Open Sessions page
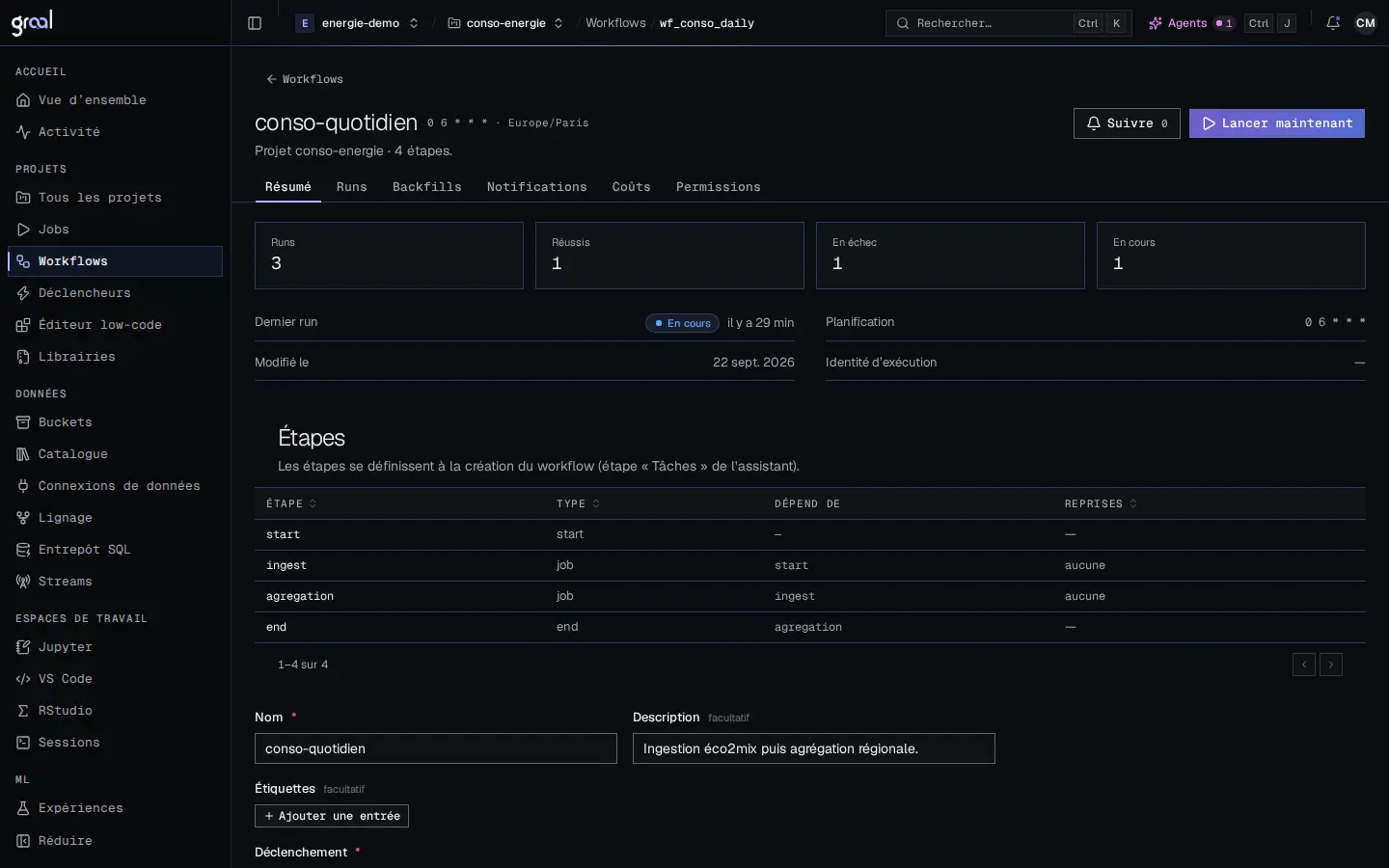Image resolution: width=1389 pixels, height=868 pixels. [x=115, y=743]
